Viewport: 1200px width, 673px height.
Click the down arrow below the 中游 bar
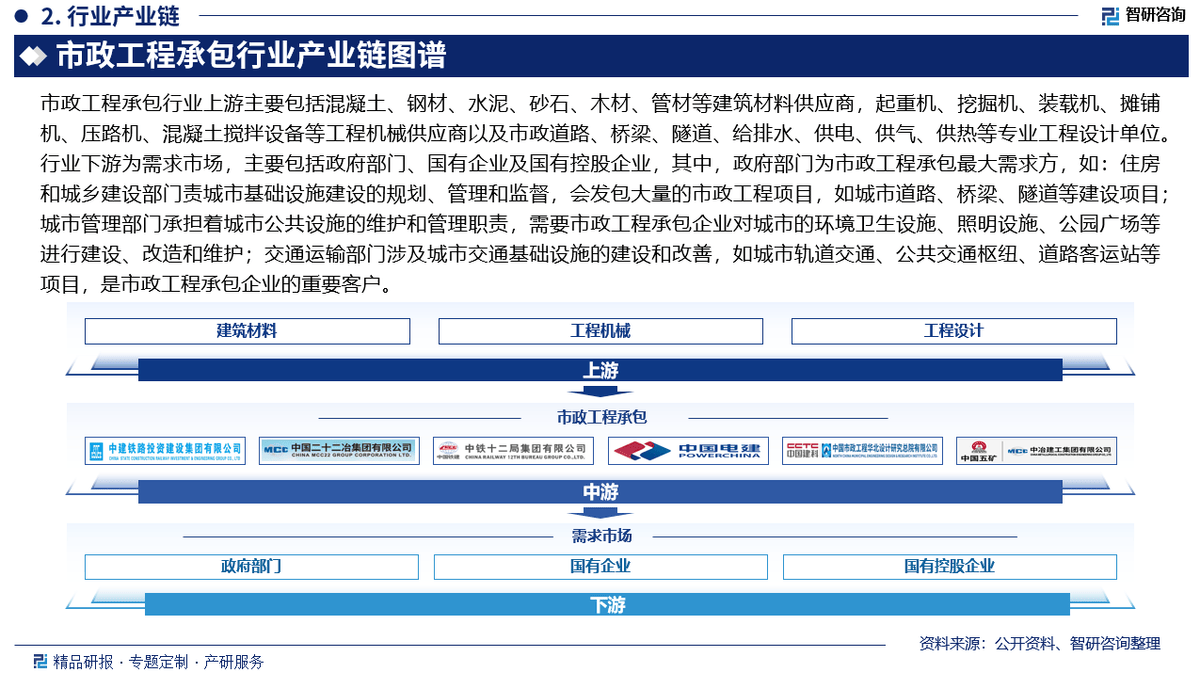600,512
